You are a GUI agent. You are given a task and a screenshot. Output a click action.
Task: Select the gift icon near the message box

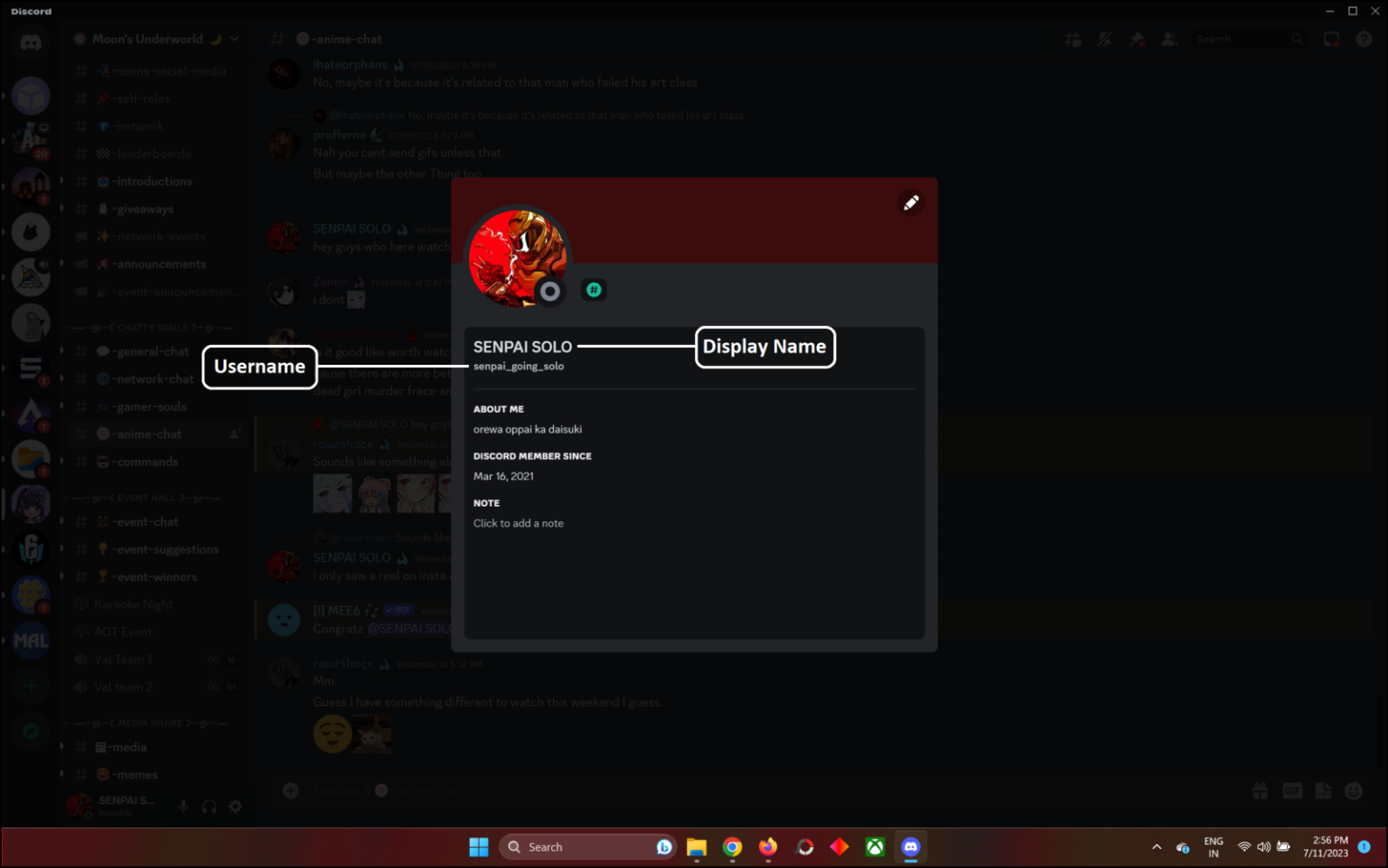pos(1260,790)
